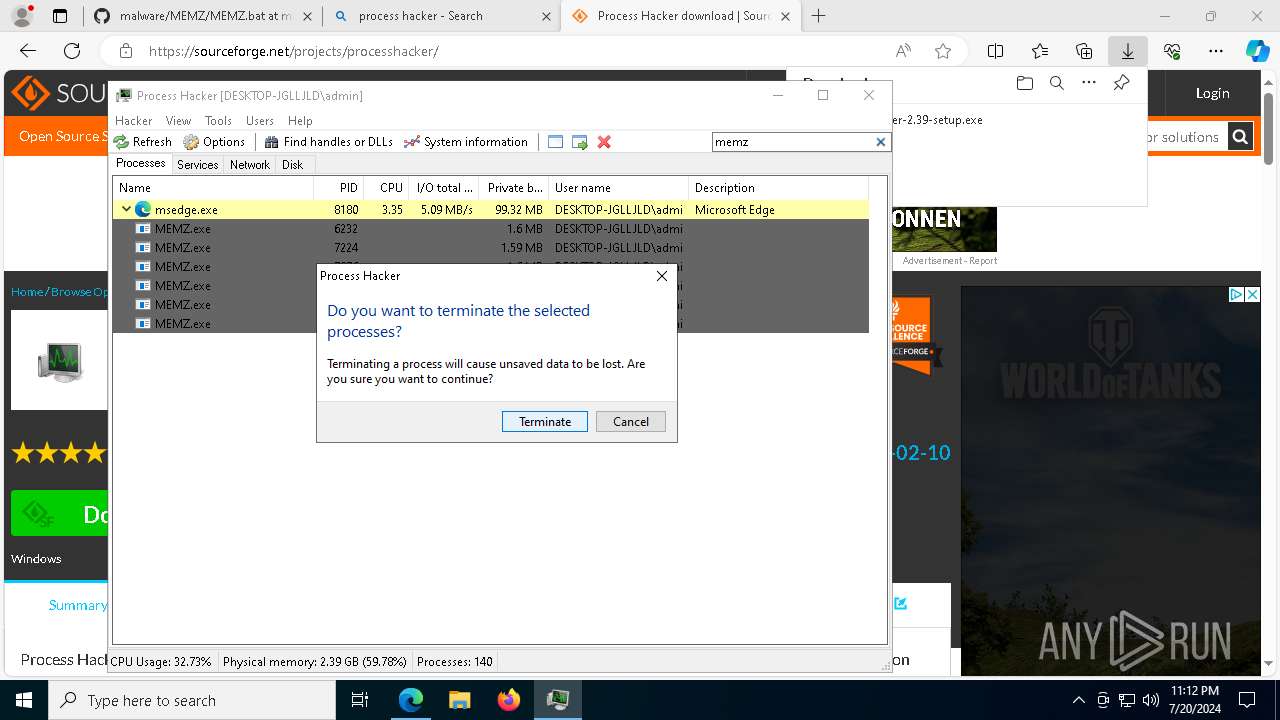Open Edge Favorites star-list icon
This screenshot has width=1280, height=720.
(x=1040, y=51)
